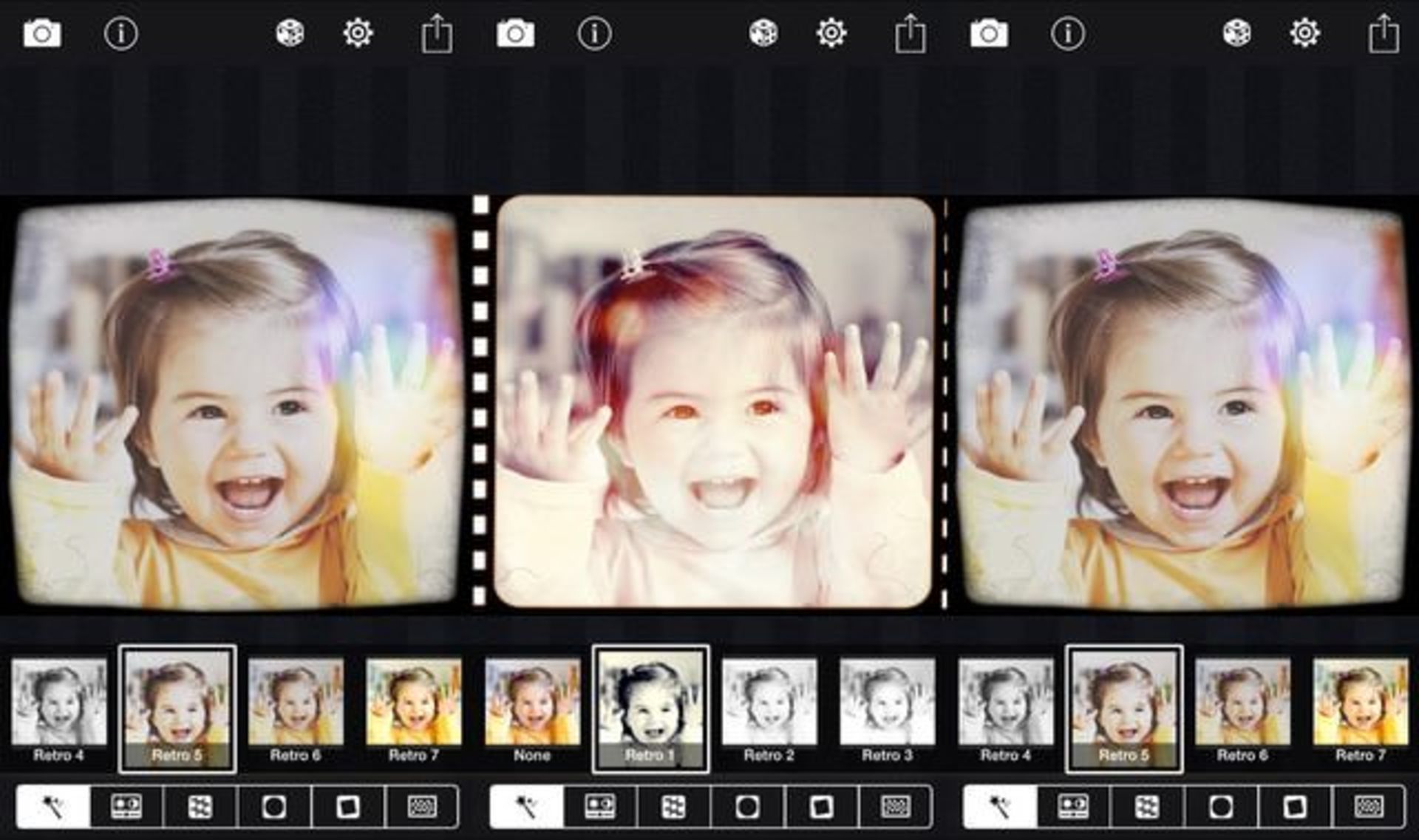
Task: Tap the share icon in the middle screen
Action: point(911,34)
